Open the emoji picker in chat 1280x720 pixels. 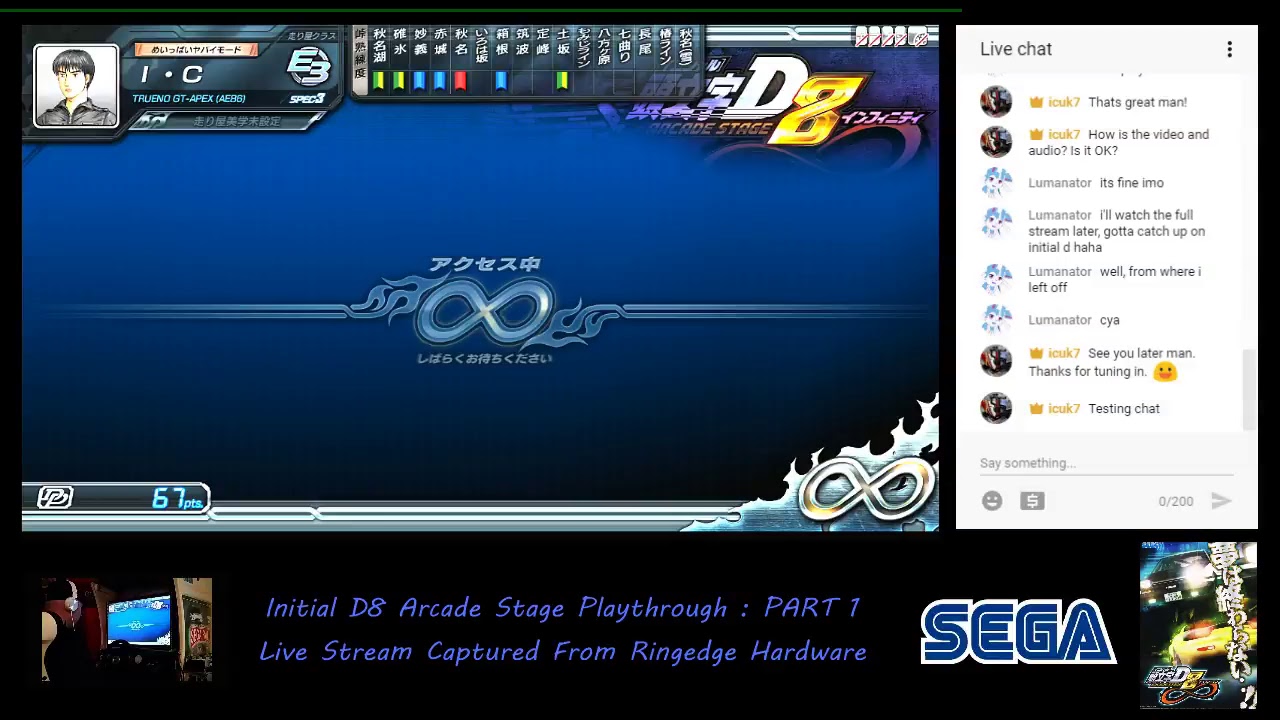pyautogui.click(x=992, y=501)
